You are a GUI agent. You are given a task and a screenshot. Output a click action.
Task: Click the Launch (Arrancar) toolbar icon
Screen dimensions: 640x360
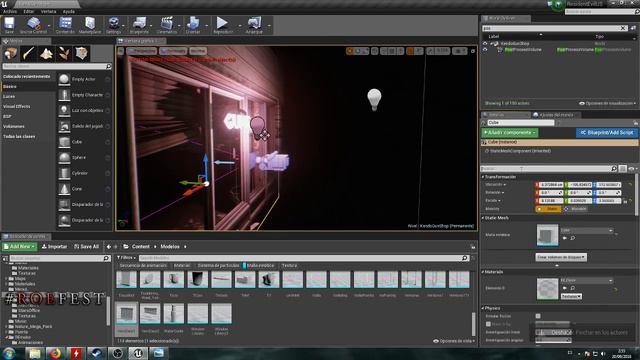254,24
